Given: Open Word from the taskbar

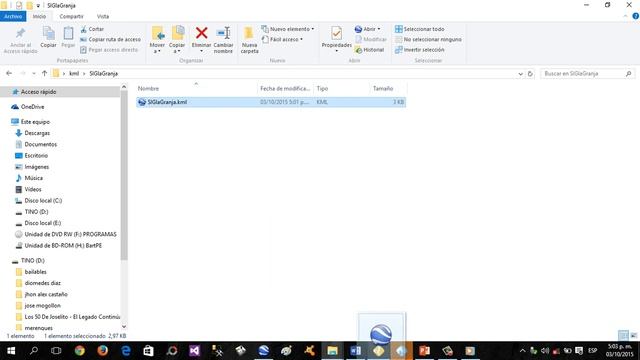Looking at the screenshot, I should (356, 351).
